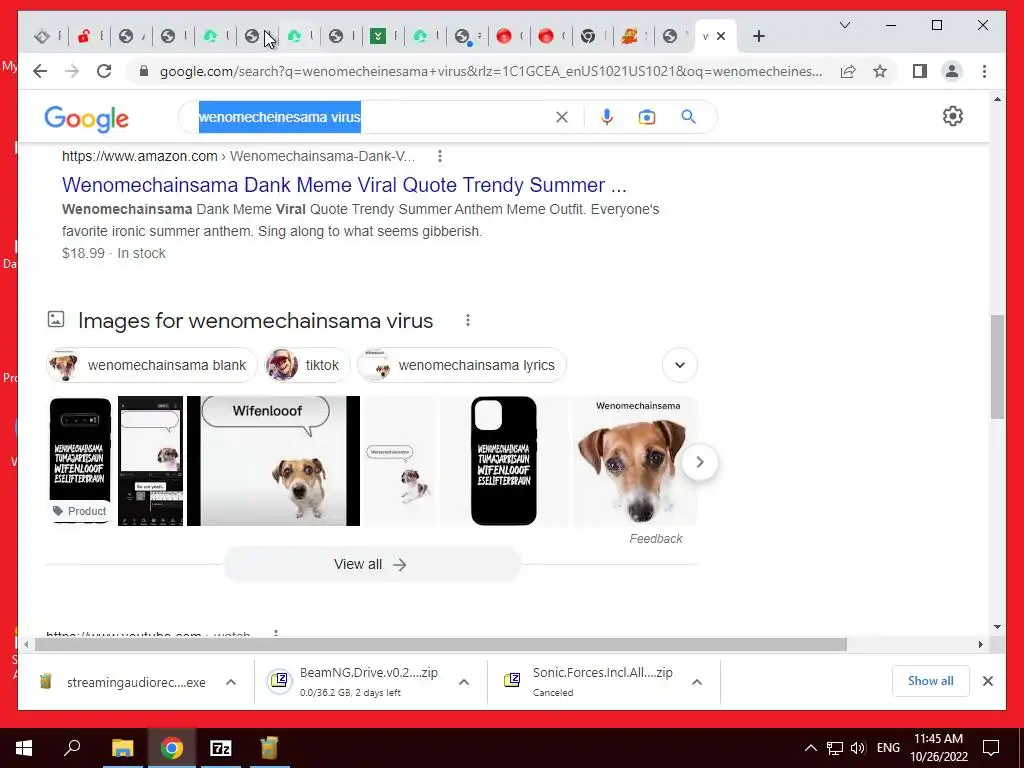Filter images by tiktok chip

[308, 365]
